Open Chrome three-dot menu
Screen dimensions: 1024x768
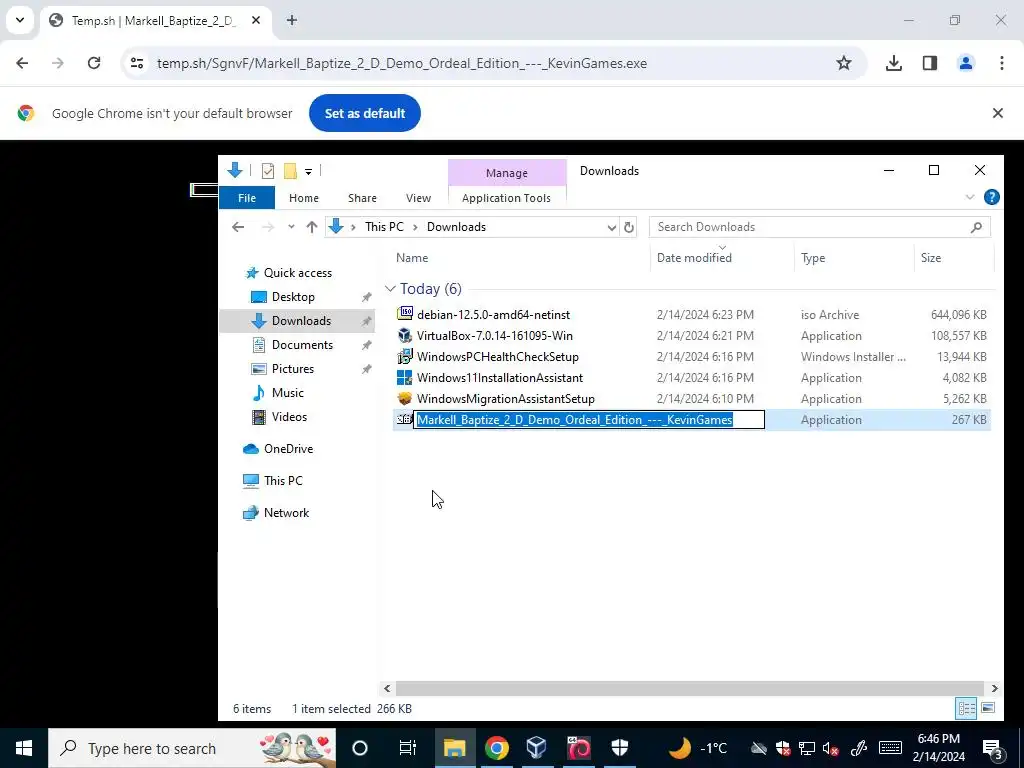(1002, 63)
